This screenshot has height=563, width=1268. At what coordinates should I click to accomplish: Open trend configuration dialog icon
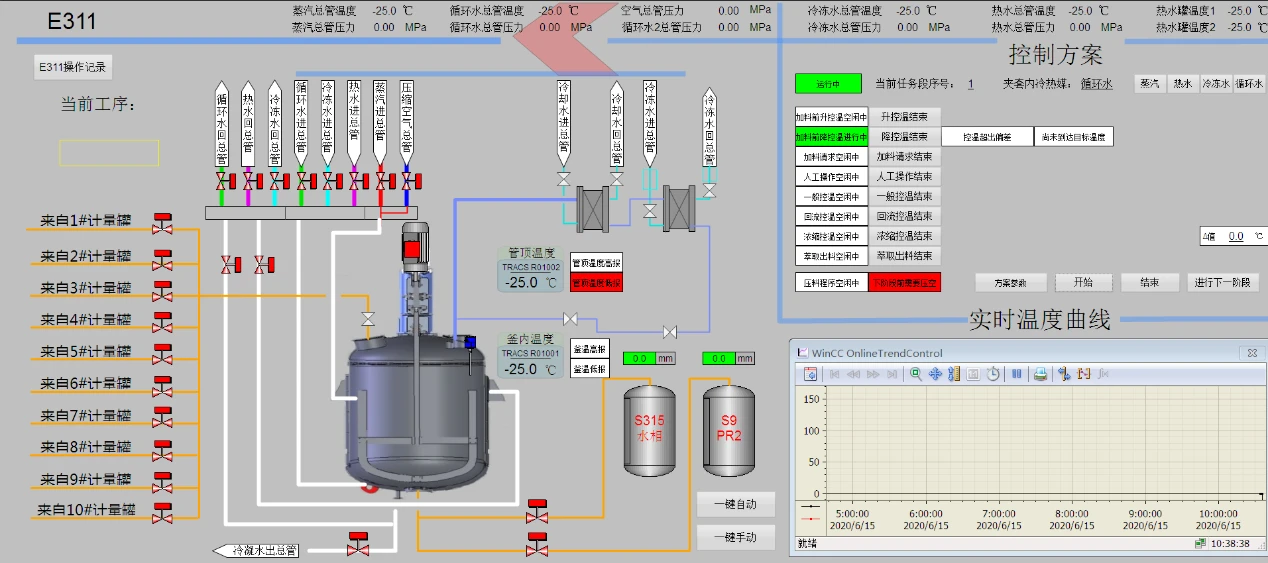coord(812,374)
